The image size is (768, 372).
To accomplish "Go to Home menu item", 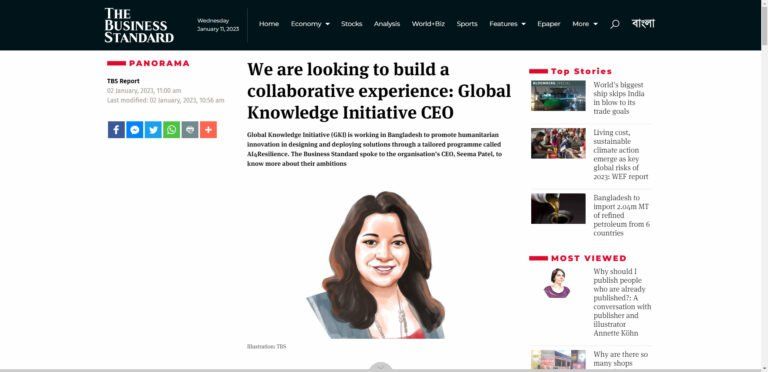I will click(269, 24).
